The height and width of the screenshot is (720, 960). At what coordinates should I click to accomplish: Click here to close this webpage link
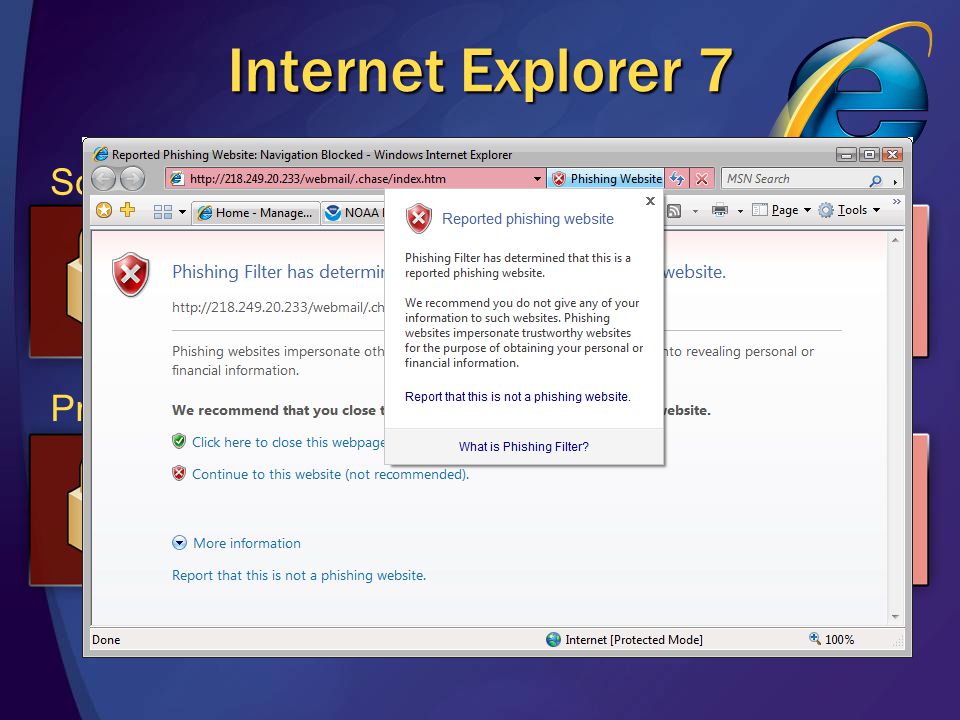(x=288, y=442)
